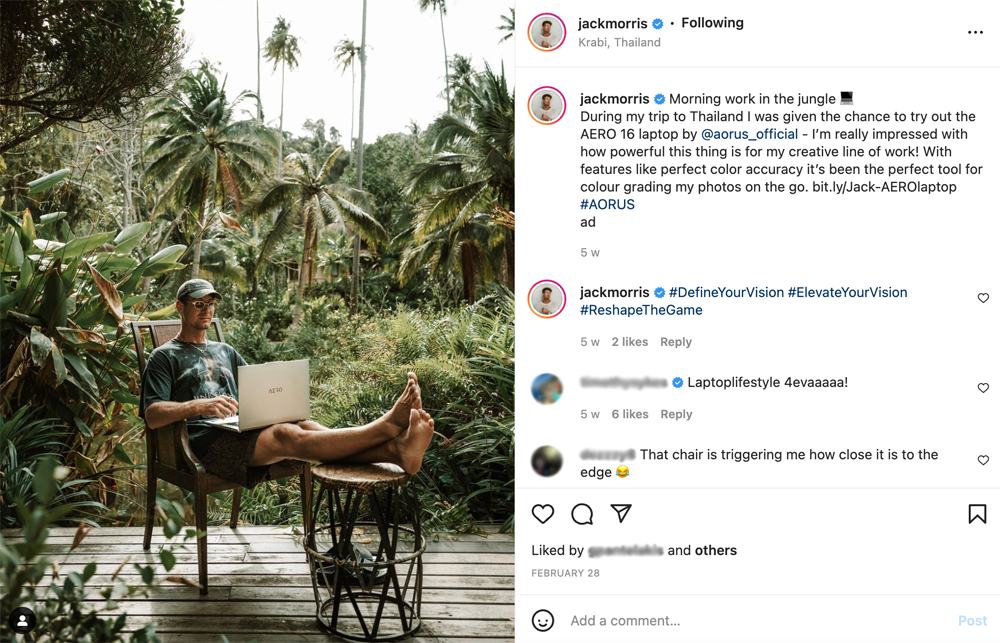Like the #DefineYourVision hashtag comment
The image size is (1000, 643).
click(983, 298)
